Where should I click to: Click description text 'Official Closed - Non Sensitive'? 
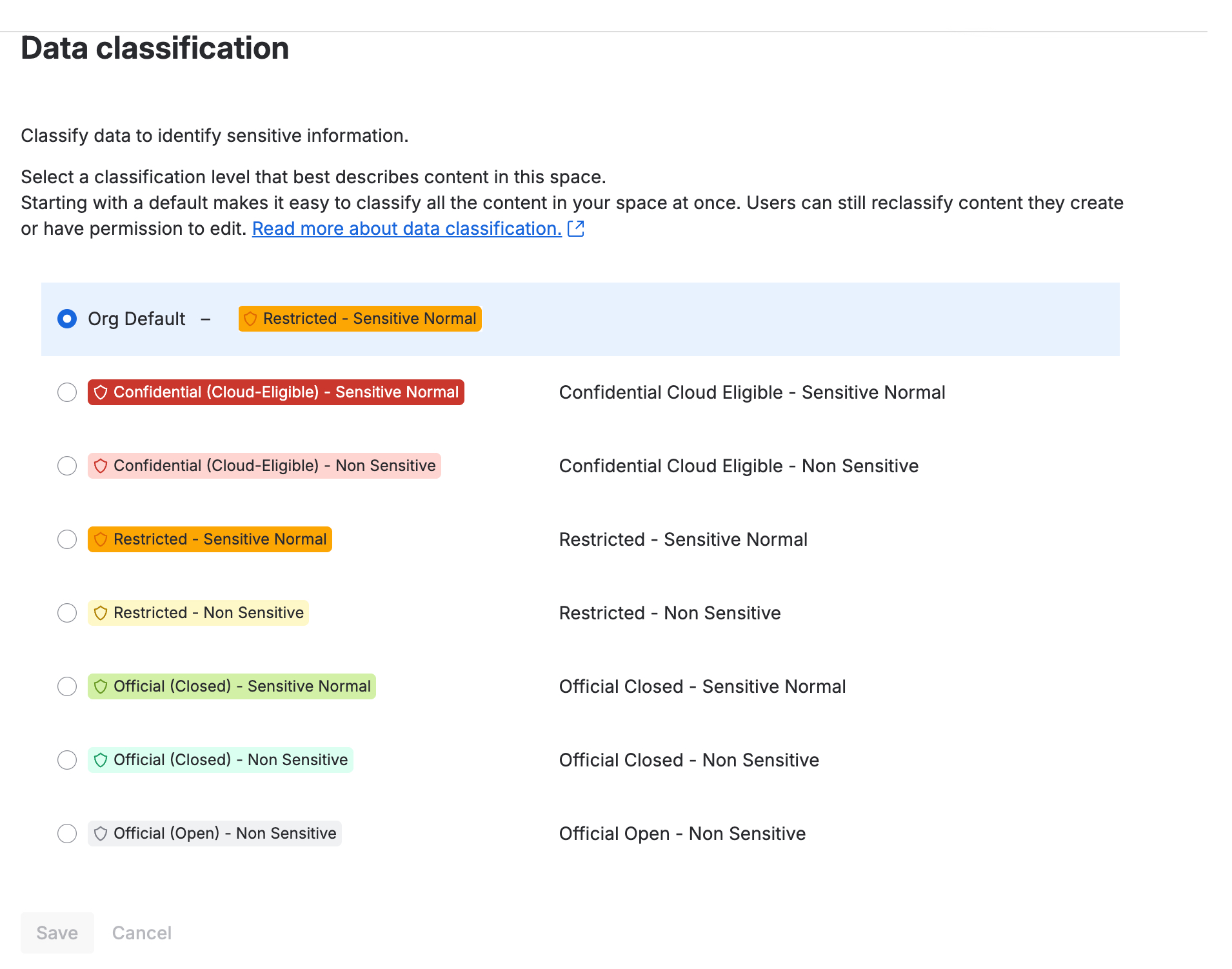pyautogui.click(x=689, y=760)
